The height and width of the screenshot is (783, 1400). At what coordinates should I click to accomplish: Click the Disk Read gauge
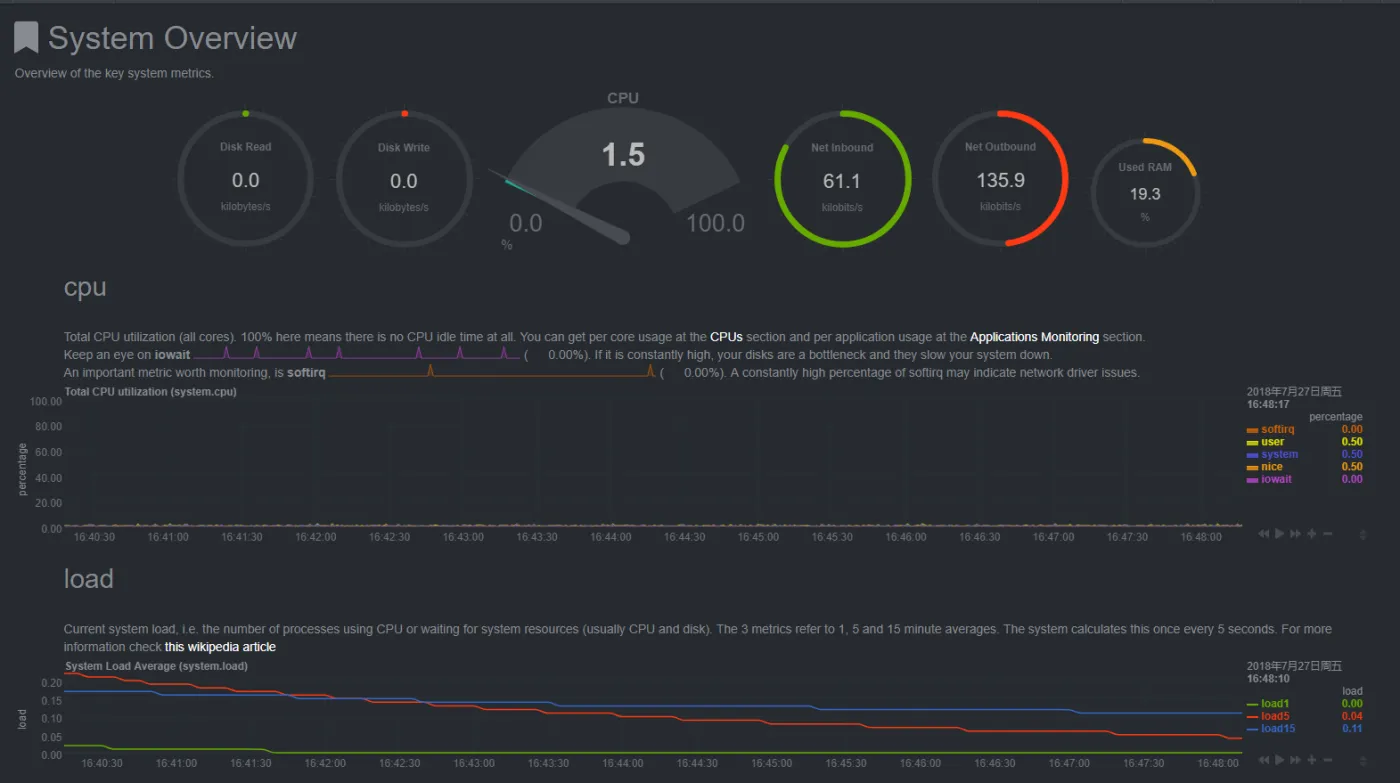[x=245, y=179]
